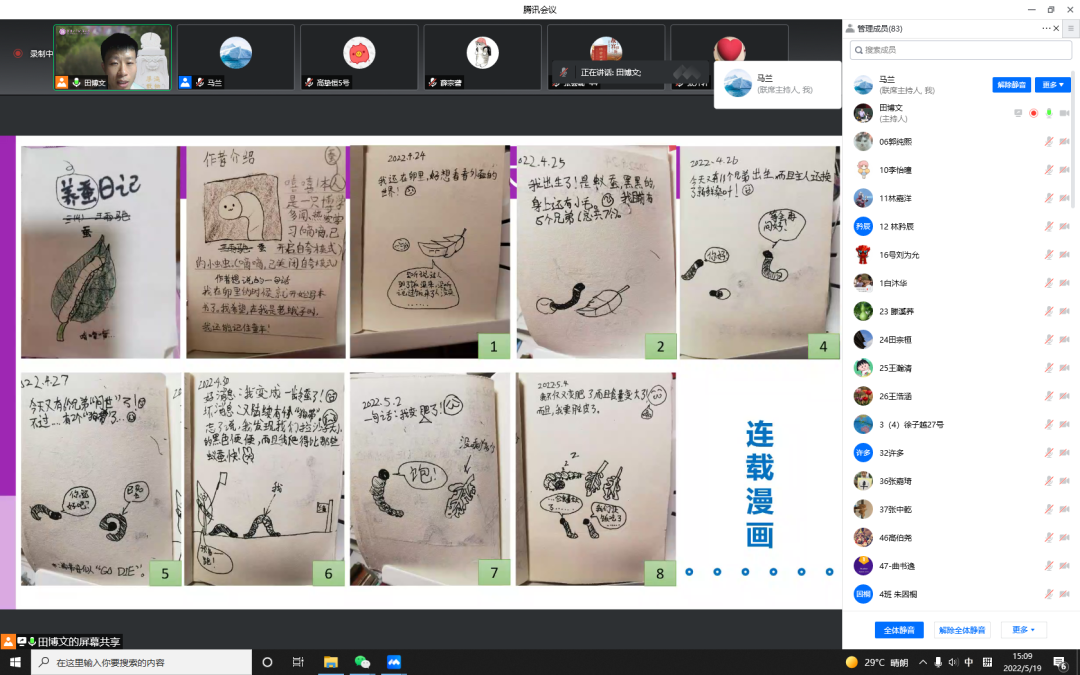Open the bottom 更多 dropdown in members panel
Viewport: 1080px width, 675px height.
pyautogui.click(x=1023, y=630)
